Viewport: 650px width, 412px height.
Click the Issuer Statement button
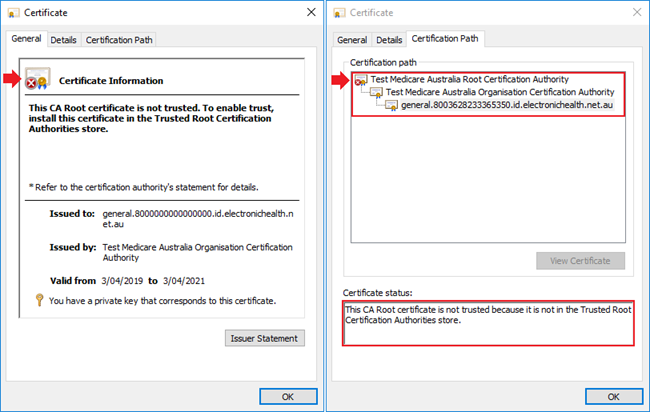(264, 338)
